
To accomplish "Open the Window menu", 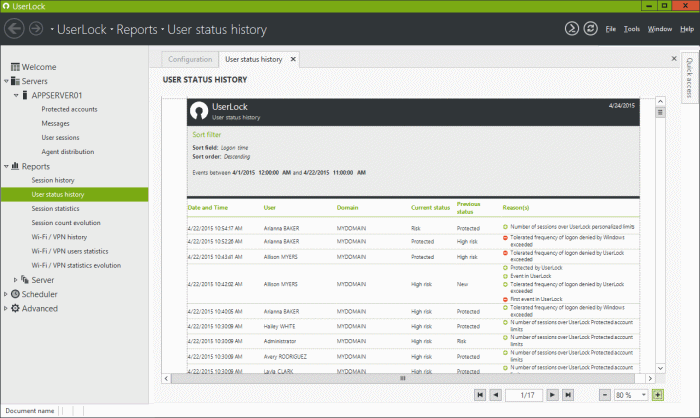I will (660, 29).
